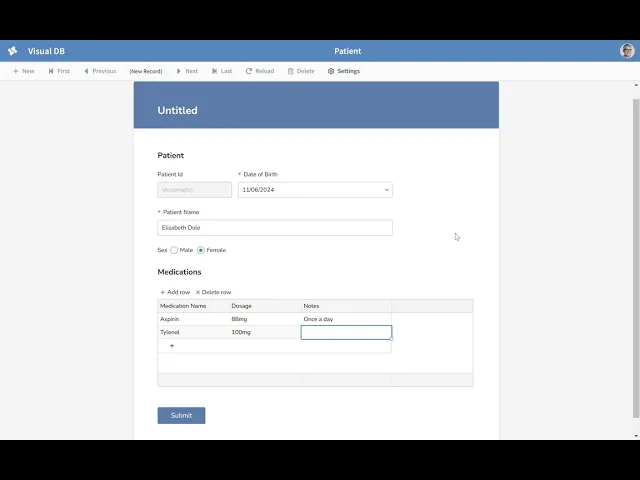Viewport: 640px width, 480px height.
Task: Go to the First record
Action: tap(59, 71)
